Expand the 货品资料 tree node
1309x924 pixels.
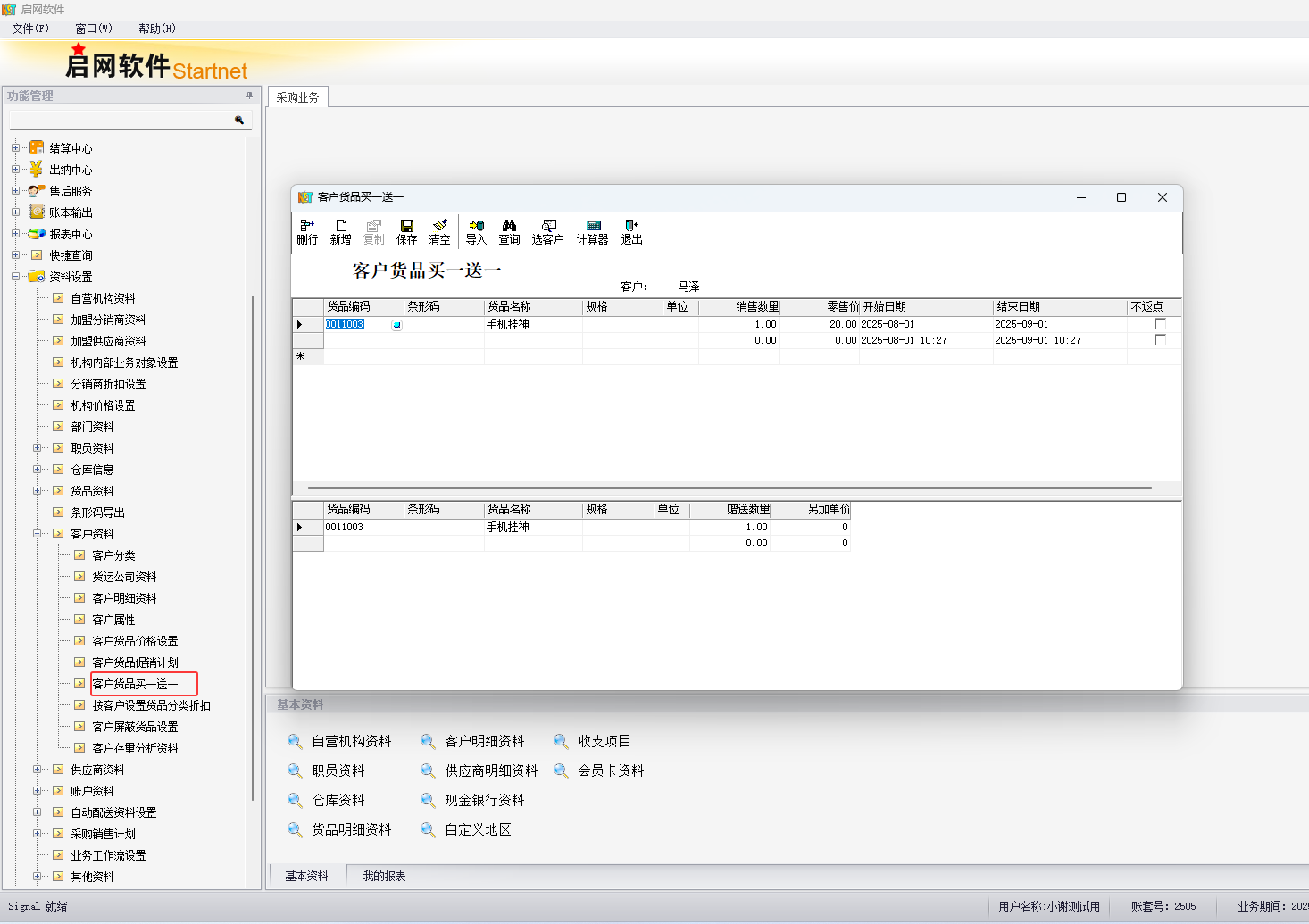click(x=37, y=491)
